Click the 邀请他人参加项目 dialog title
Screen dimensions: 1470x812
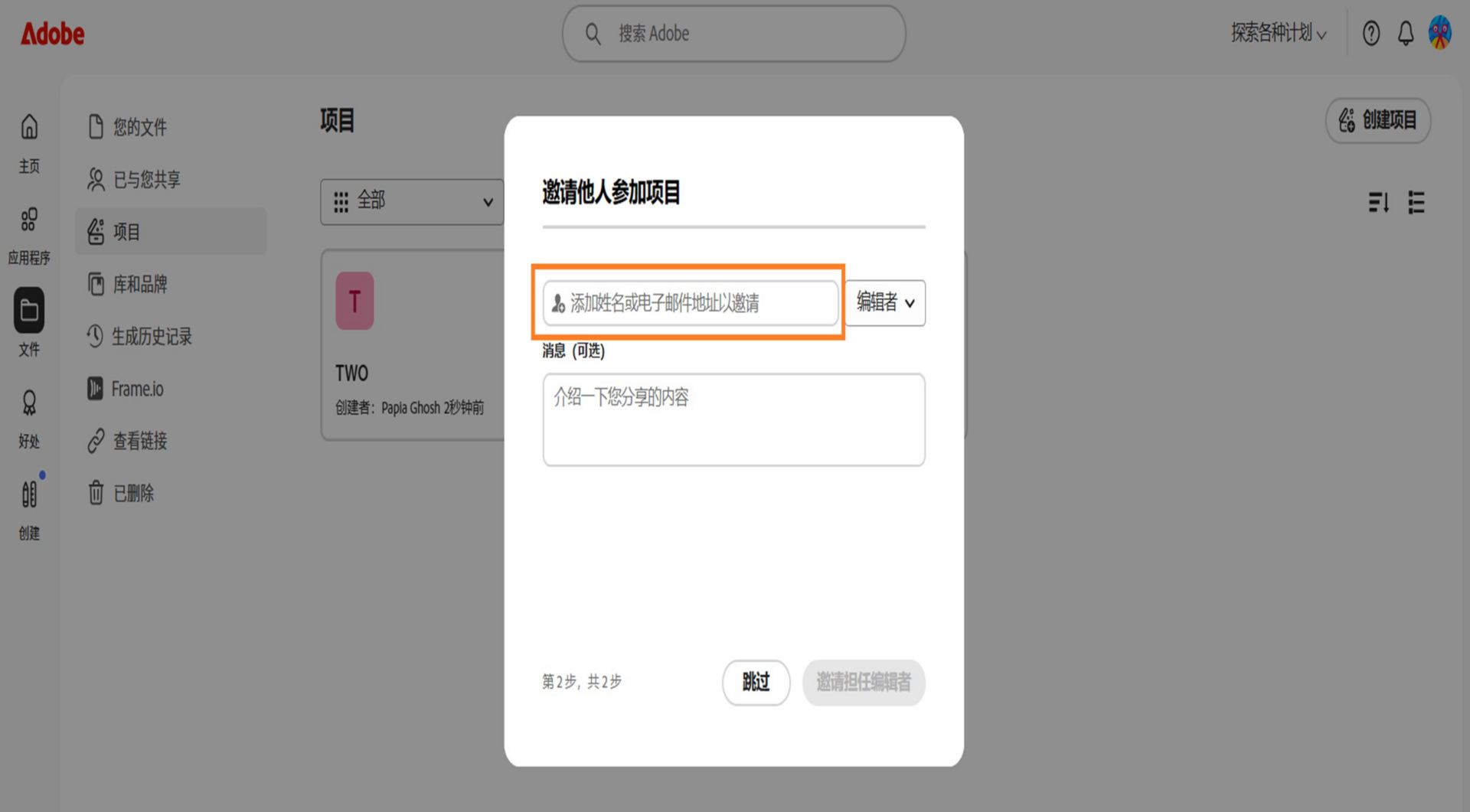click(x=611, y=192)
